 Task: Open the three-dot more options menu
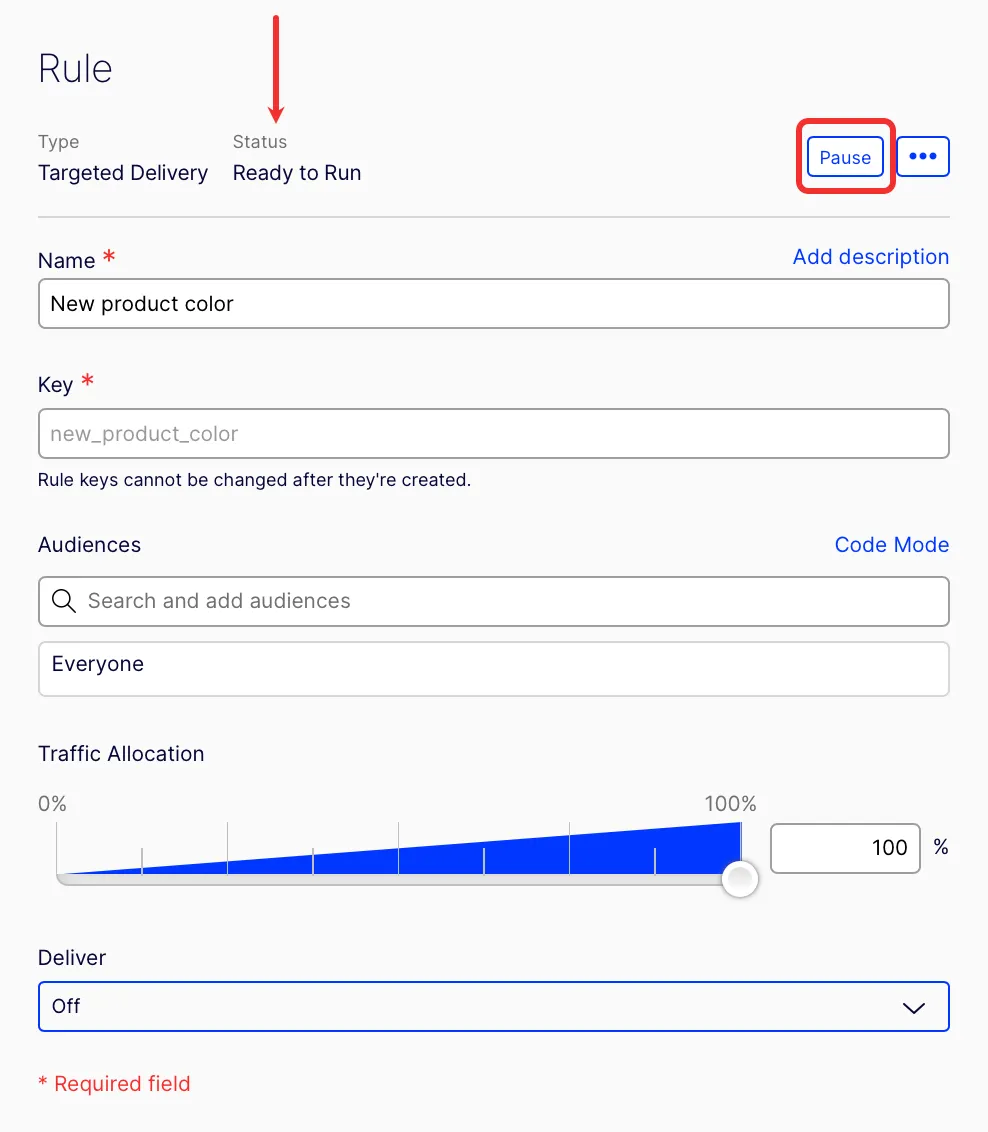pyautogui.click(x=922, y=157)
